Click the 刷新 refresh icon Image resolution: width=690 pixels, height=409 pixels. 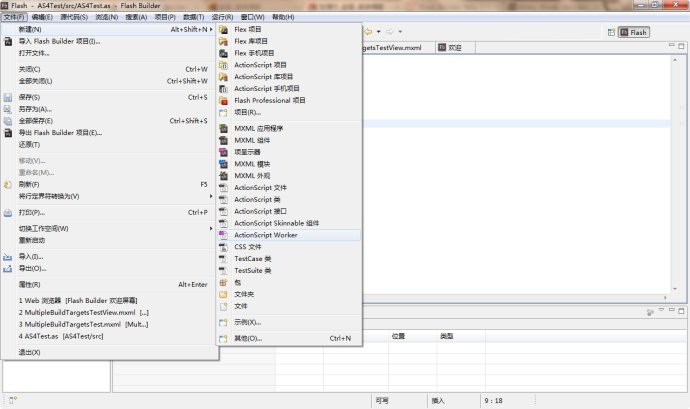pyautogui.click(x=8, y=185)
